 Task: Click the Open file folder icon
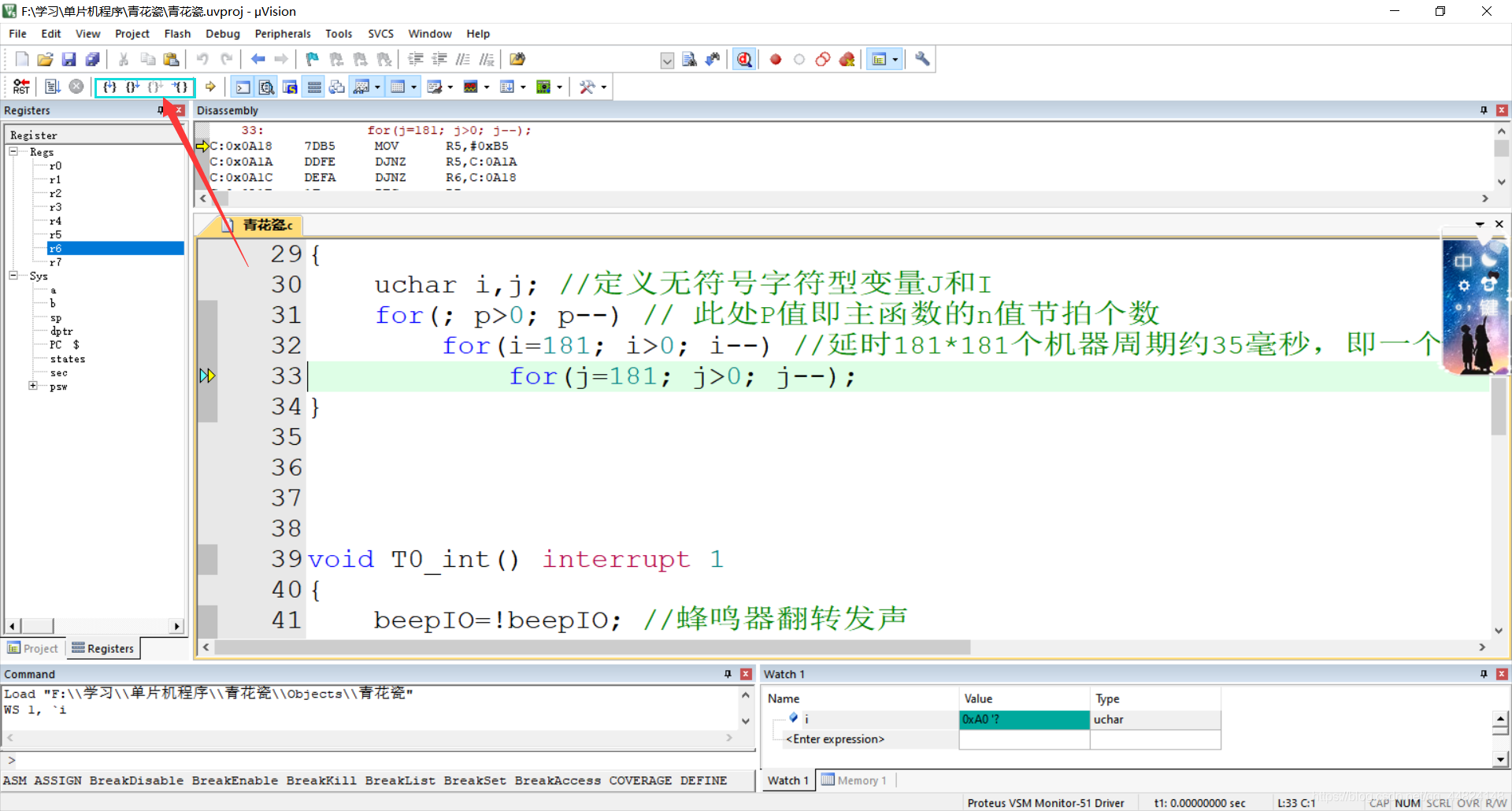tap(45, 59)
